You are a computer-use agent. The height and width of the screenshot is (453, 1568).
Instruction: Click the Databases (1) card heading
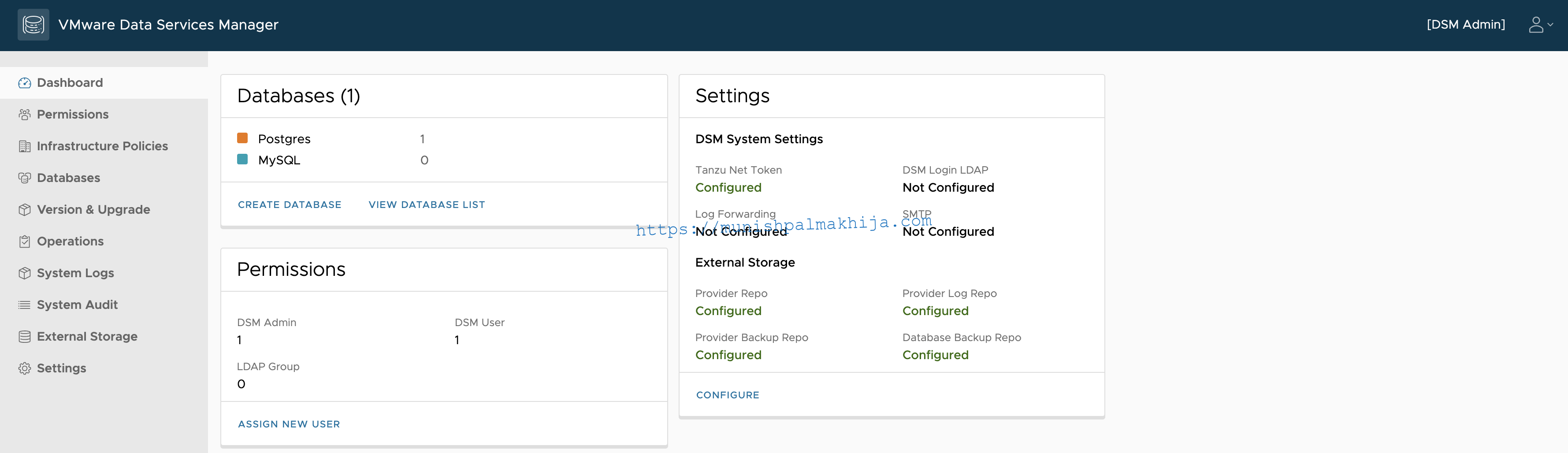point(299,96)
